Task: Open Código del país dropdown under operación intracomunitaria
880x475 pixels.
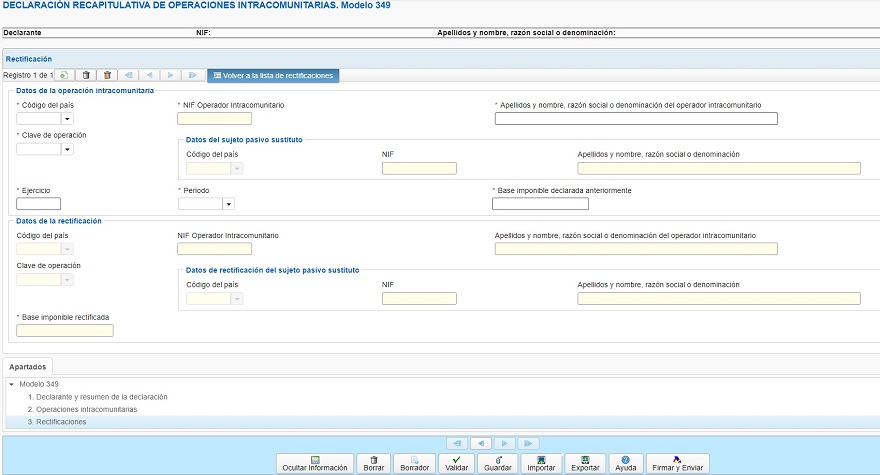Action: (x=67, y=119)
